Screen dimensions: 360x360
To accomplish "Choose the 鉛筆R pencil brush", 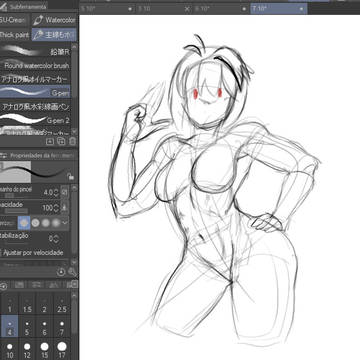I will pyautogui.click(x=35, y=51).
